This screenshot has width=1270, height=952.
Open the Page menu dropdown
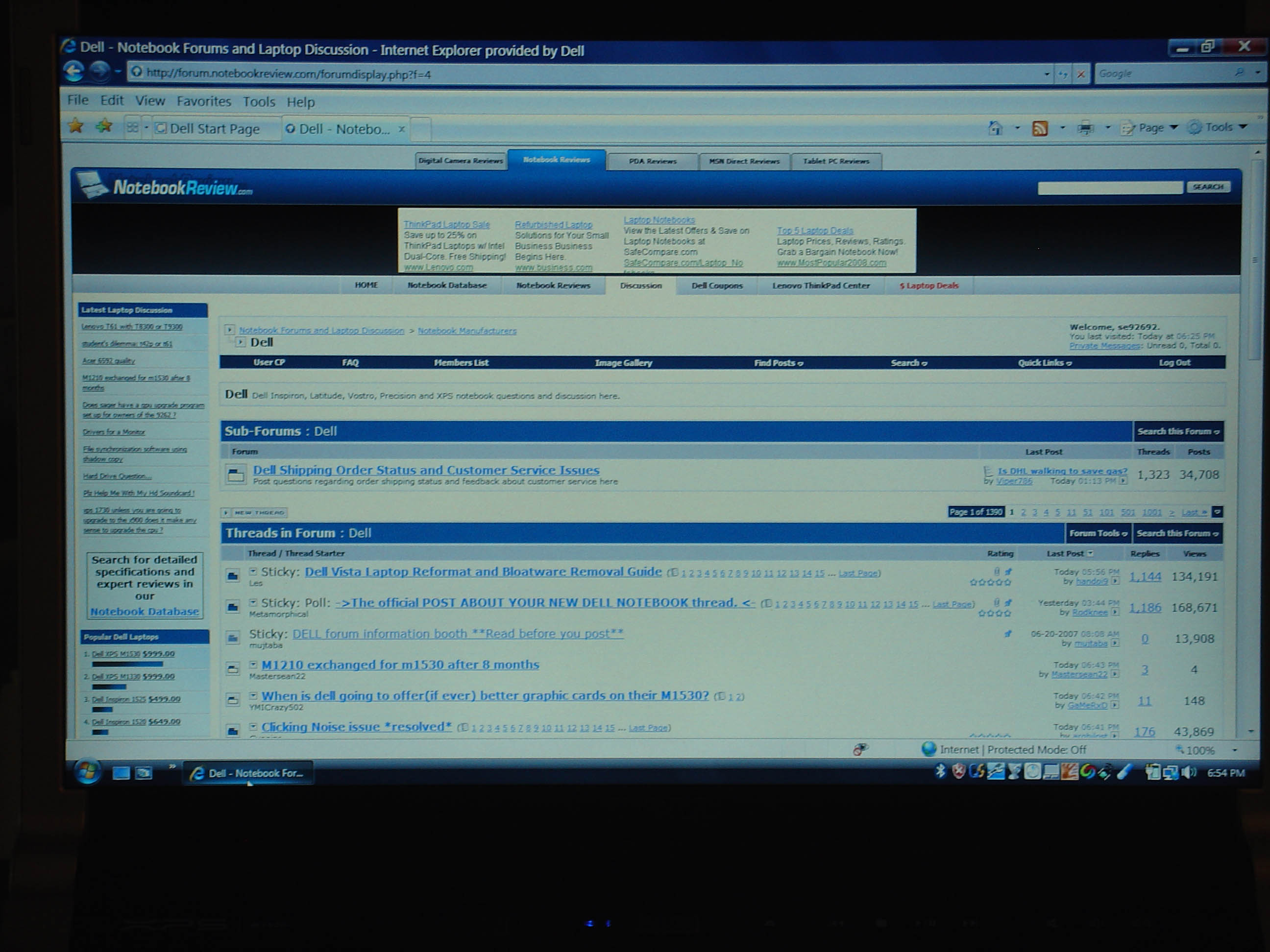coord(1150,127)
